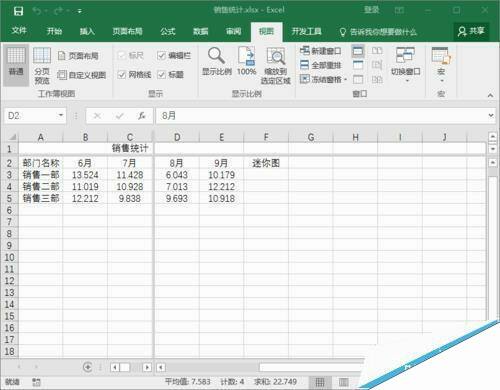This screenshot has width=500, height=390.
Task: Click the 100% zoom button
Action: 247,61
